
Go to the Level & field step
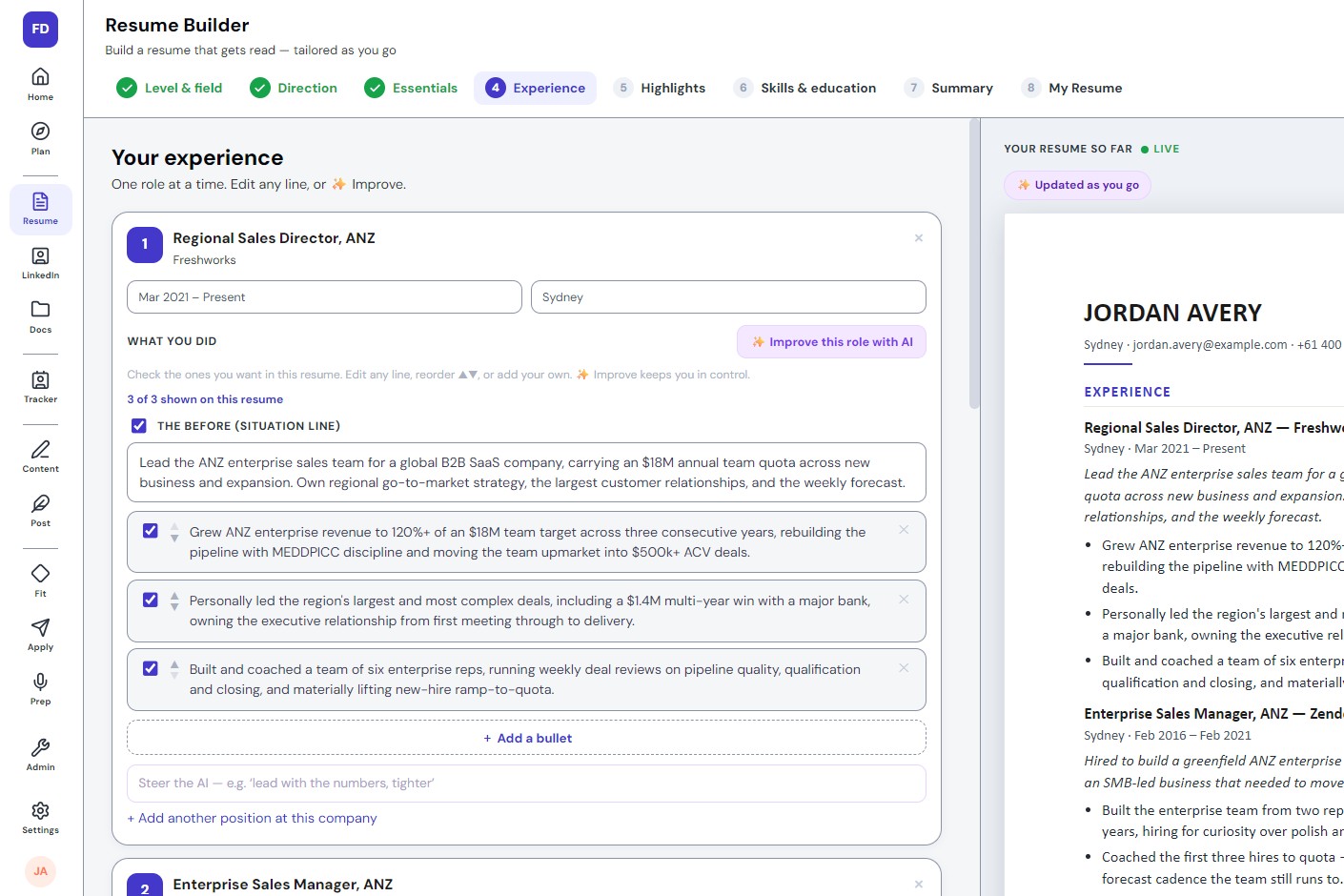170,88
